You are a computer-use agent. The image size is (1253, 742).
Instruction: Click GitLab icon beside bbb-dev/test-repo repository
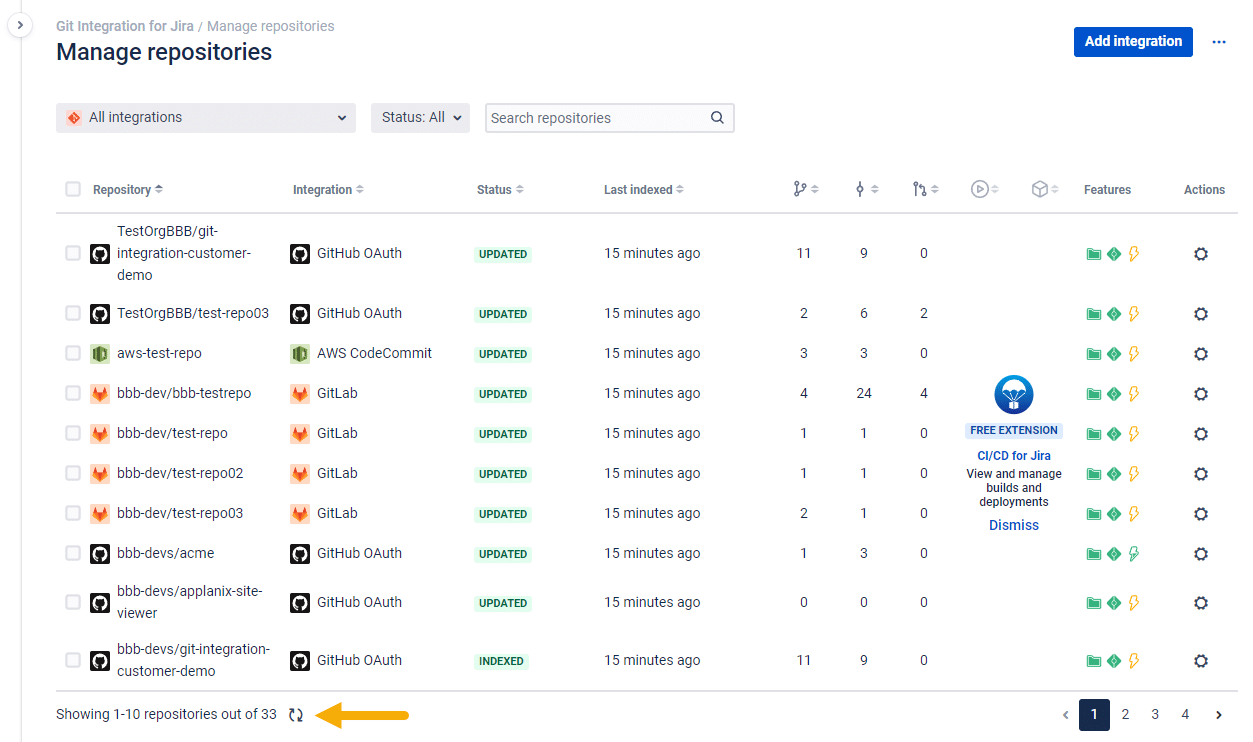(x=99, y=434)
